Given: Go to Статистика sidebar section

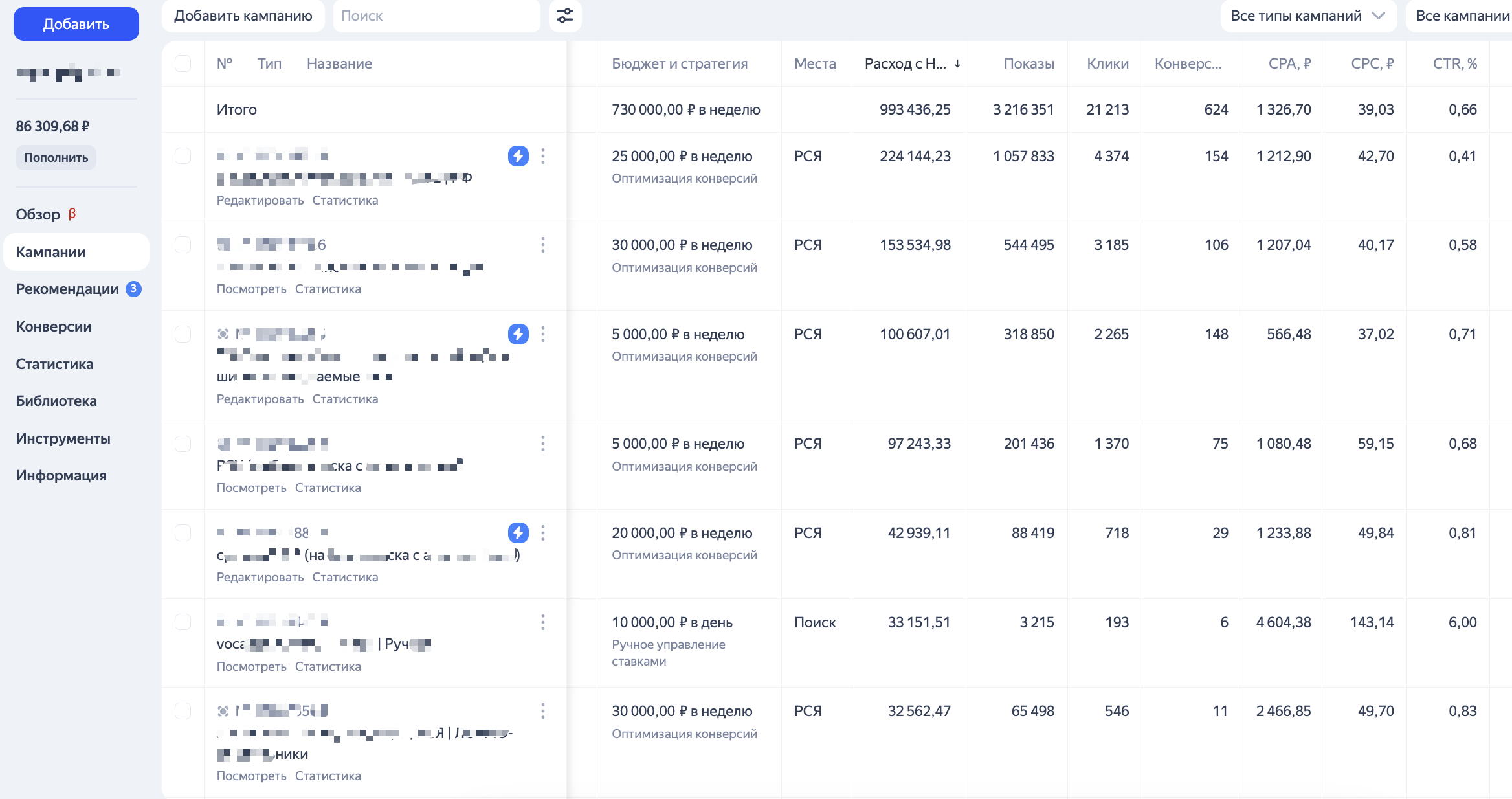Looking at the screenshot, I should tap(54, 364).
